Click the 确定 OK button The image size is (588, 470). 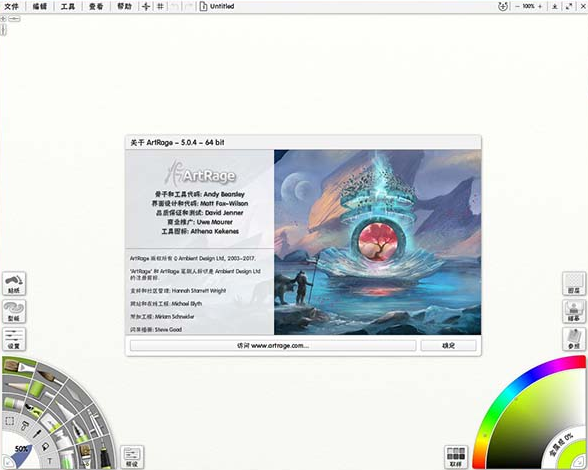click(x=448, y=345)
